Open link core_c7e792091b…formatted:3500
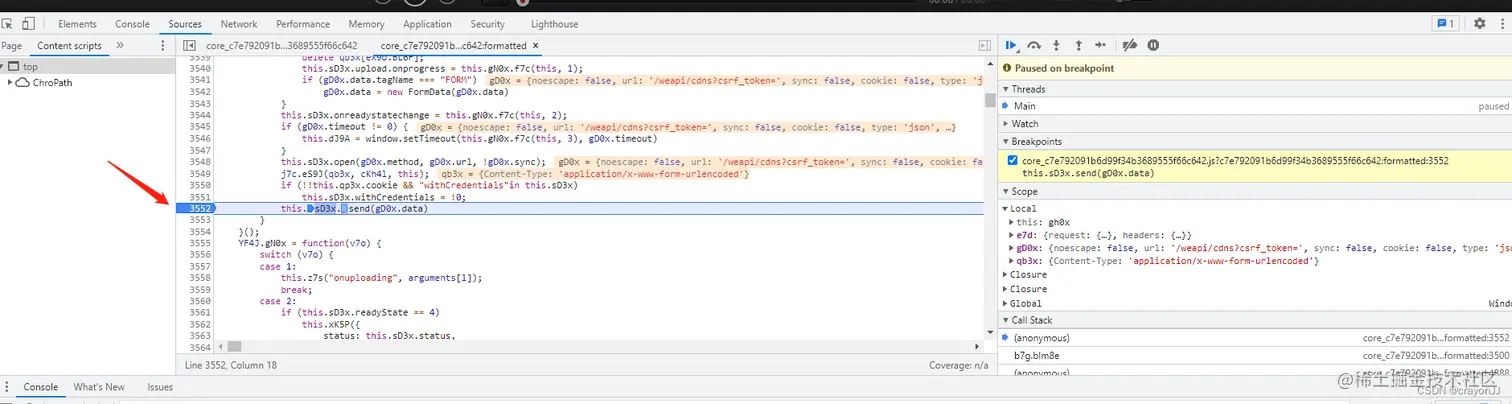Image resolution: width=1512 pixels, height=404 pixels. 1435,354
